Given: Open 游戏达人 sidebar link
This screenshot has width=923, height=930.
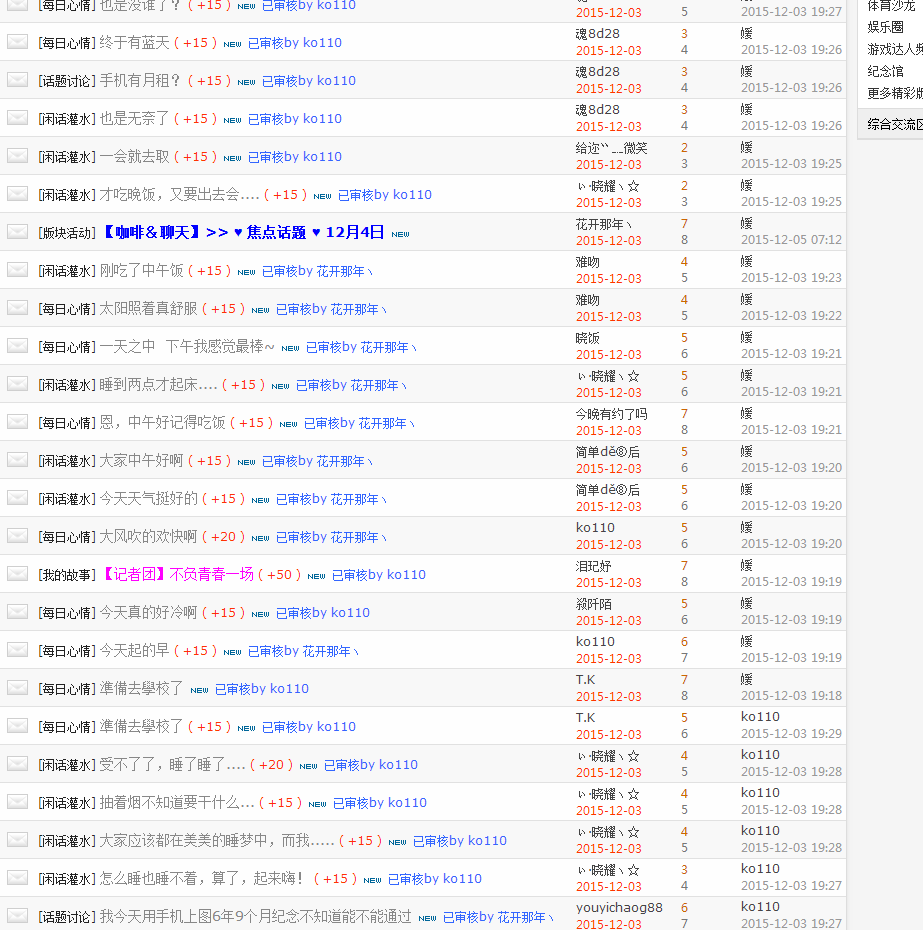Looking at the screenshot, I should click(x=895, y=49).
